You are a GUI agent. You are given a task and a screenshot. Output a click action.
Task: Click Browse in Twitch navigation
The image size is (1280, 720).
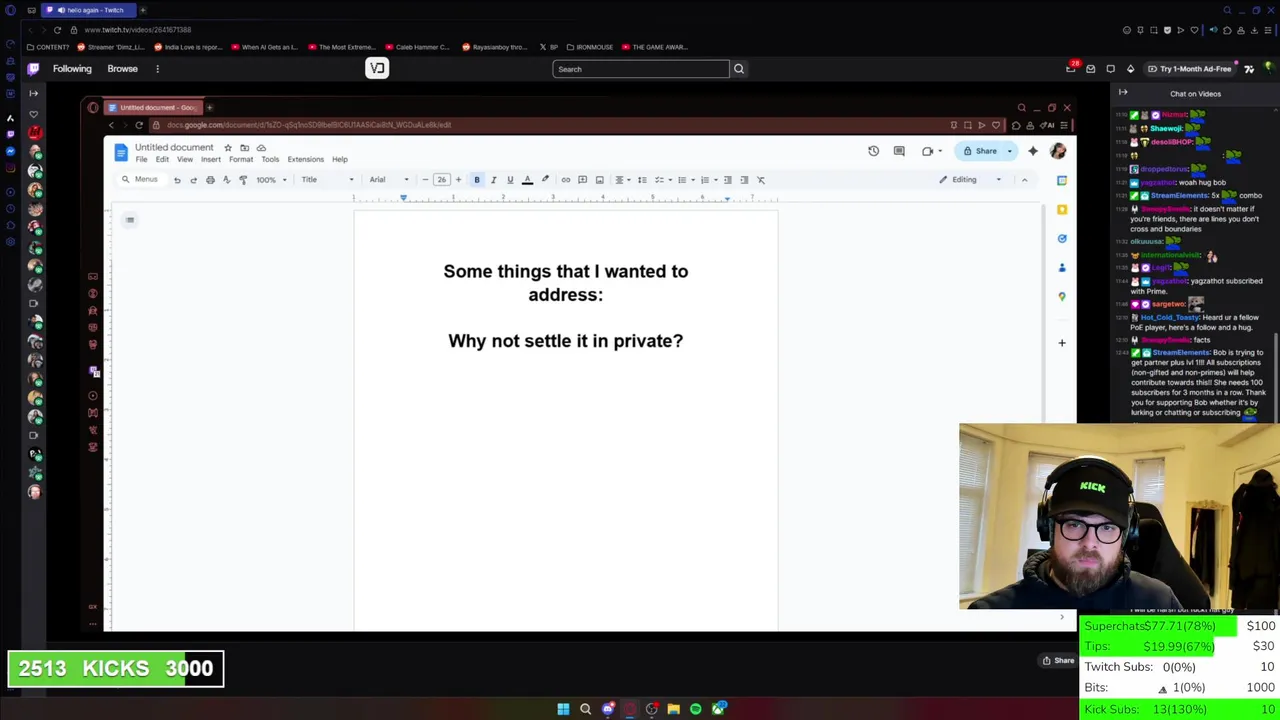pos(122,69)
